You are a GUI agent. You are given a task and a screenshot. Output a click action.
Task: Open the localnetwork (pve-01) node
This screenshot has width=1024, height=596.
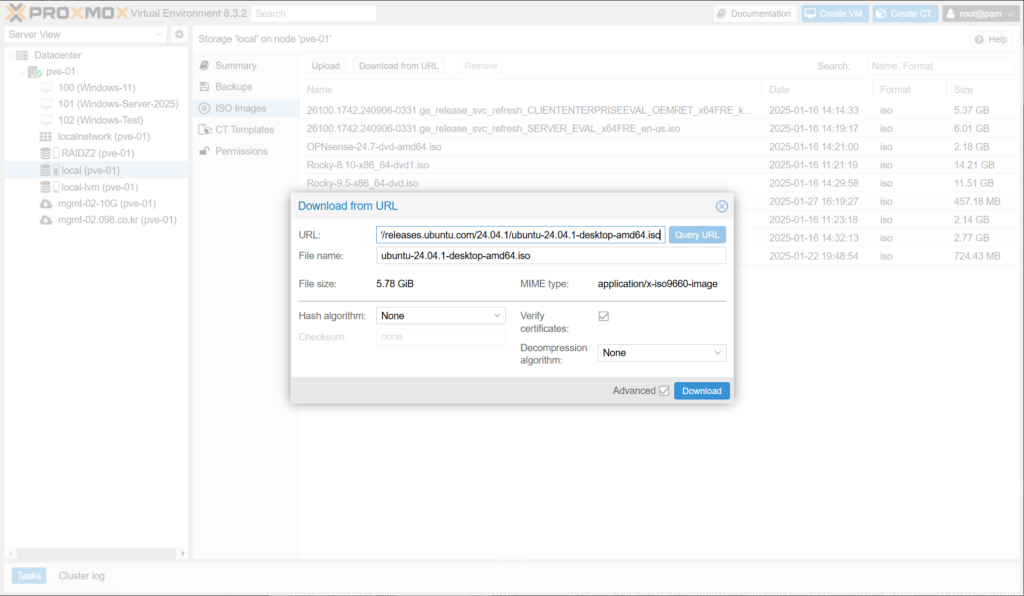(x=103, y=136)
